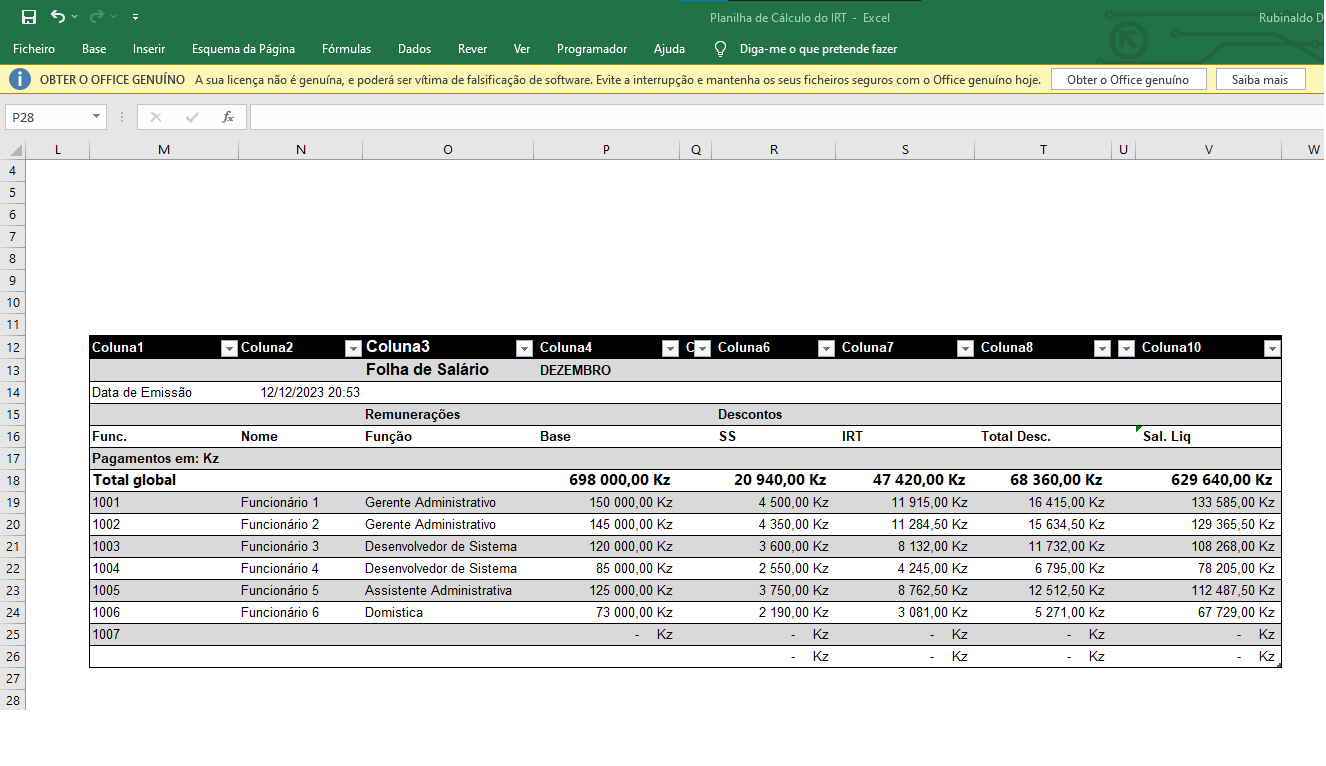Open filter dropdown in column Q header

pyautogui.click(x=702, y=348)
